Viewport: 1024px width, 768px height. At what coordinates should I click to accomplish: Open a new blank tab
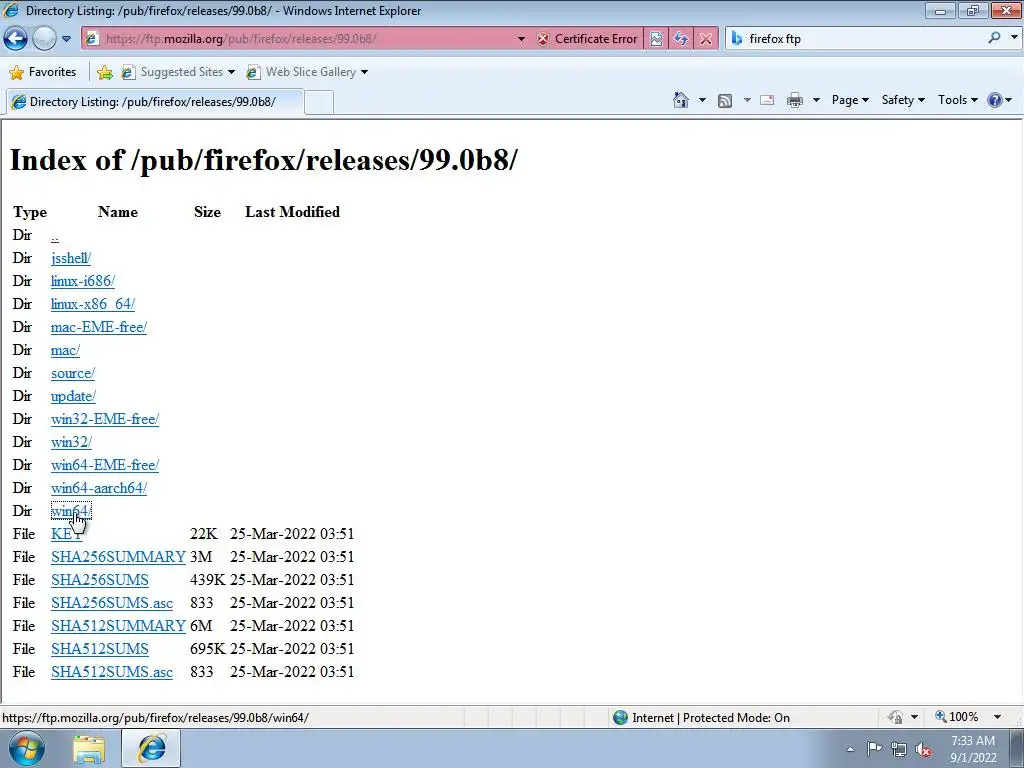tap(319, 103)
